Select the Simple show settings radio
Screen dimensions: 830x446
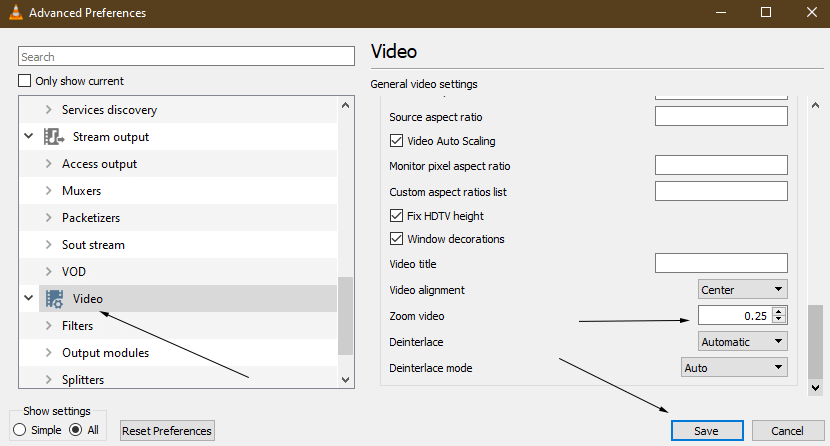(20, 430)
